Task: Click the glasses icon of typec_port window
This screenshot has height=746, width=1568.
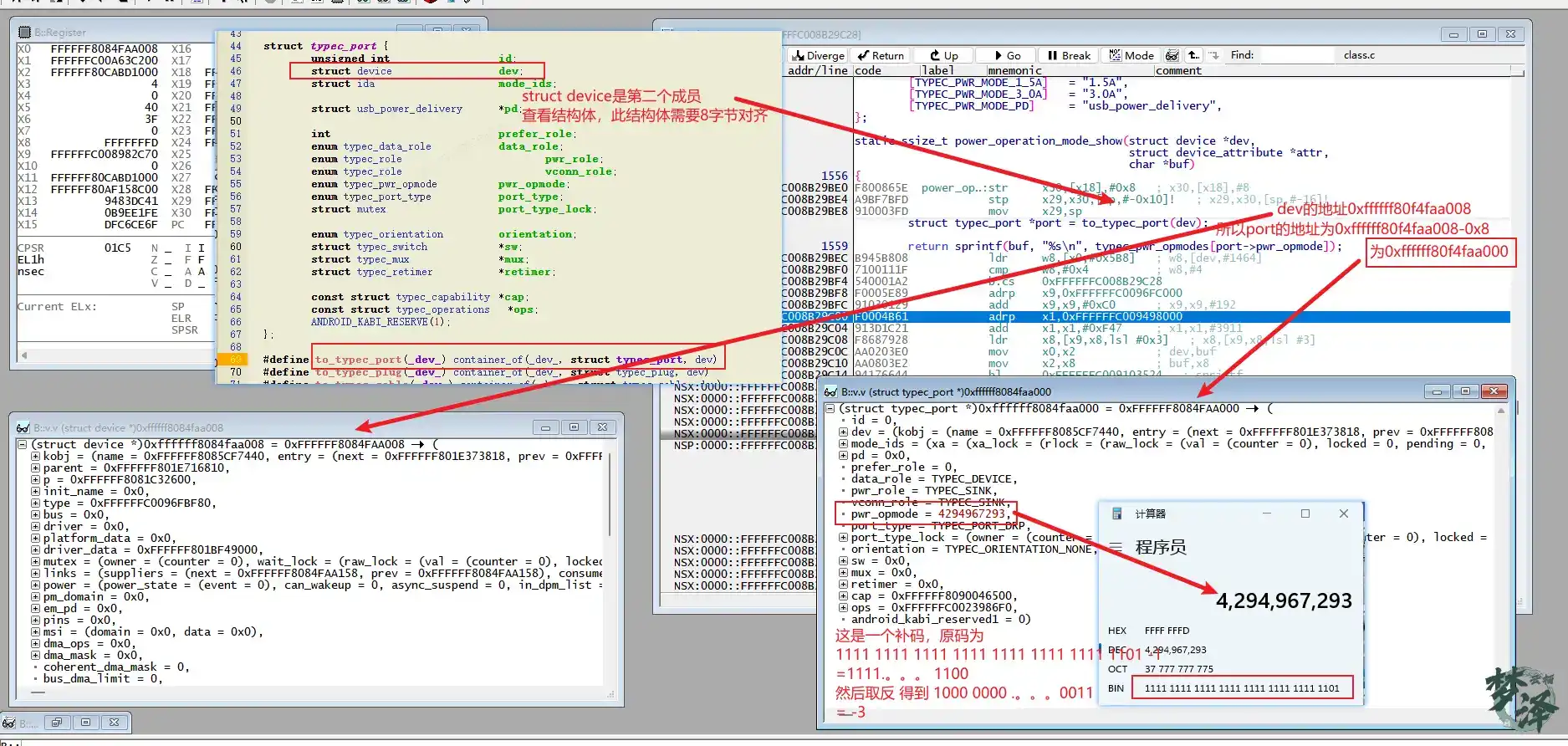Action: pyautogui.click(x=830, y=391)
